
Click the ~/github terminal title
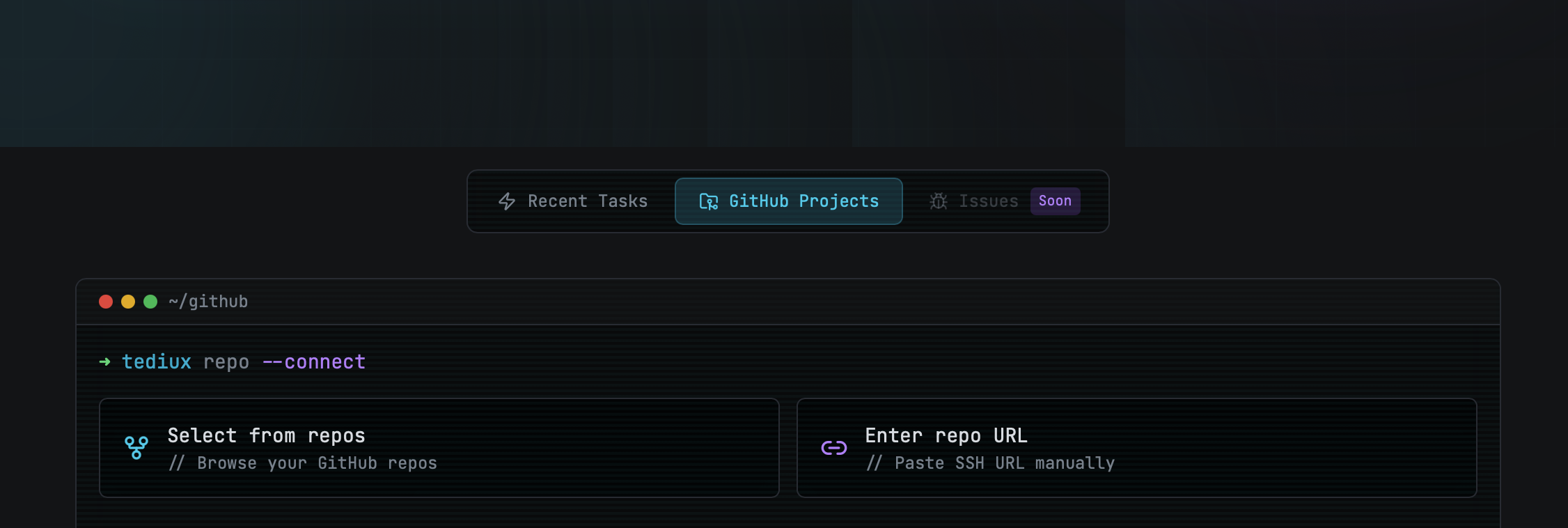(x=208, y=302)
